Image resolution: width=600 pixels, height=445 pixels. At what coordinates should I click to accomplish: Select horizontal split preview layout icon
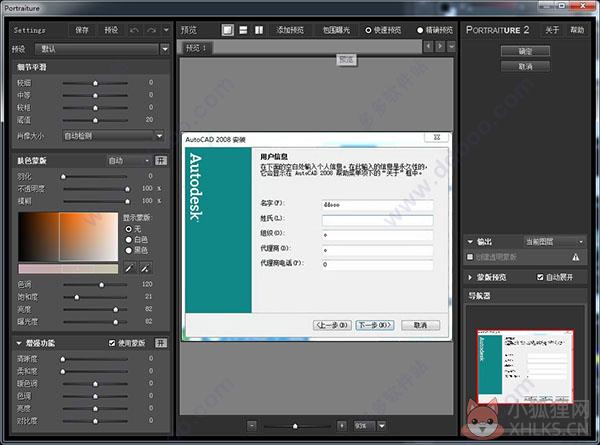[x=243, y=30]
